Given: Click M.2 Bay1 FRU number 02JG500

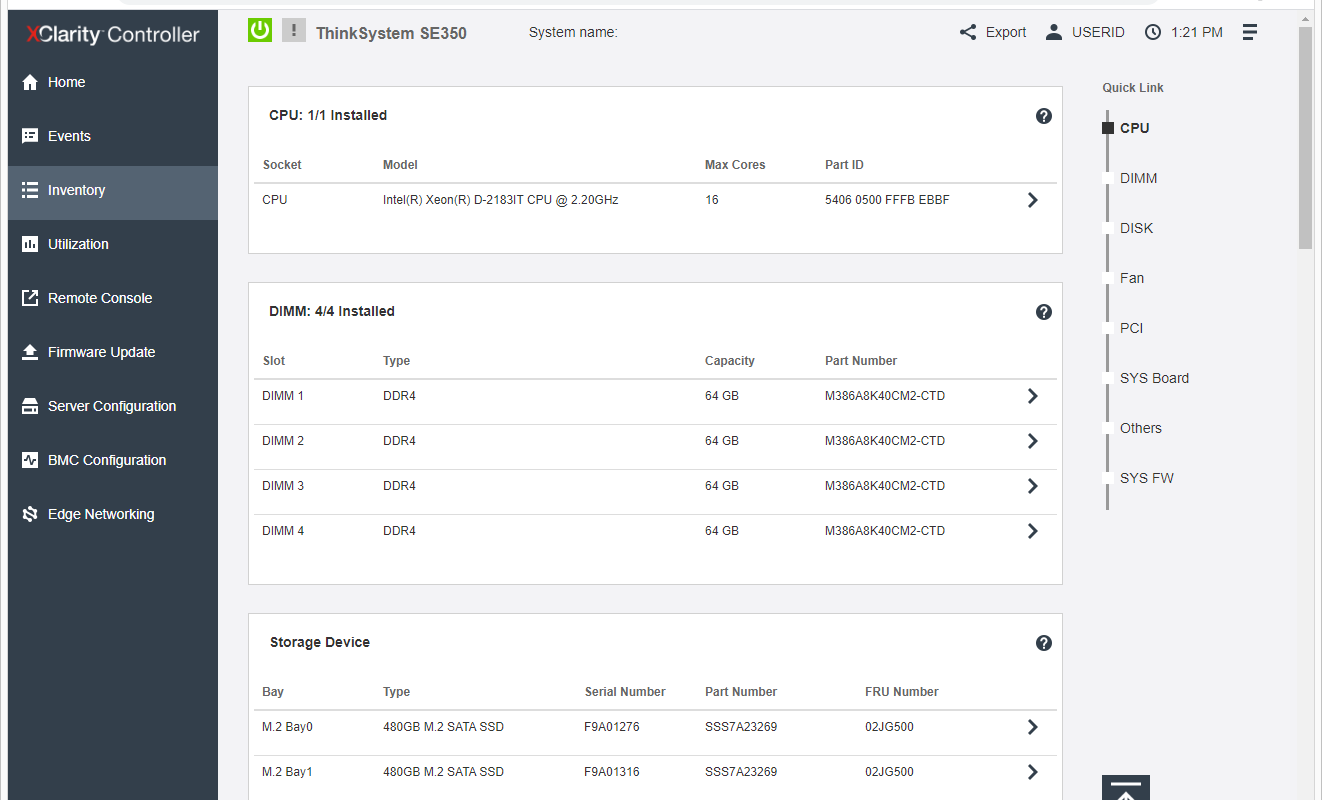Looking at the screenshot, I should click(889, 772).
